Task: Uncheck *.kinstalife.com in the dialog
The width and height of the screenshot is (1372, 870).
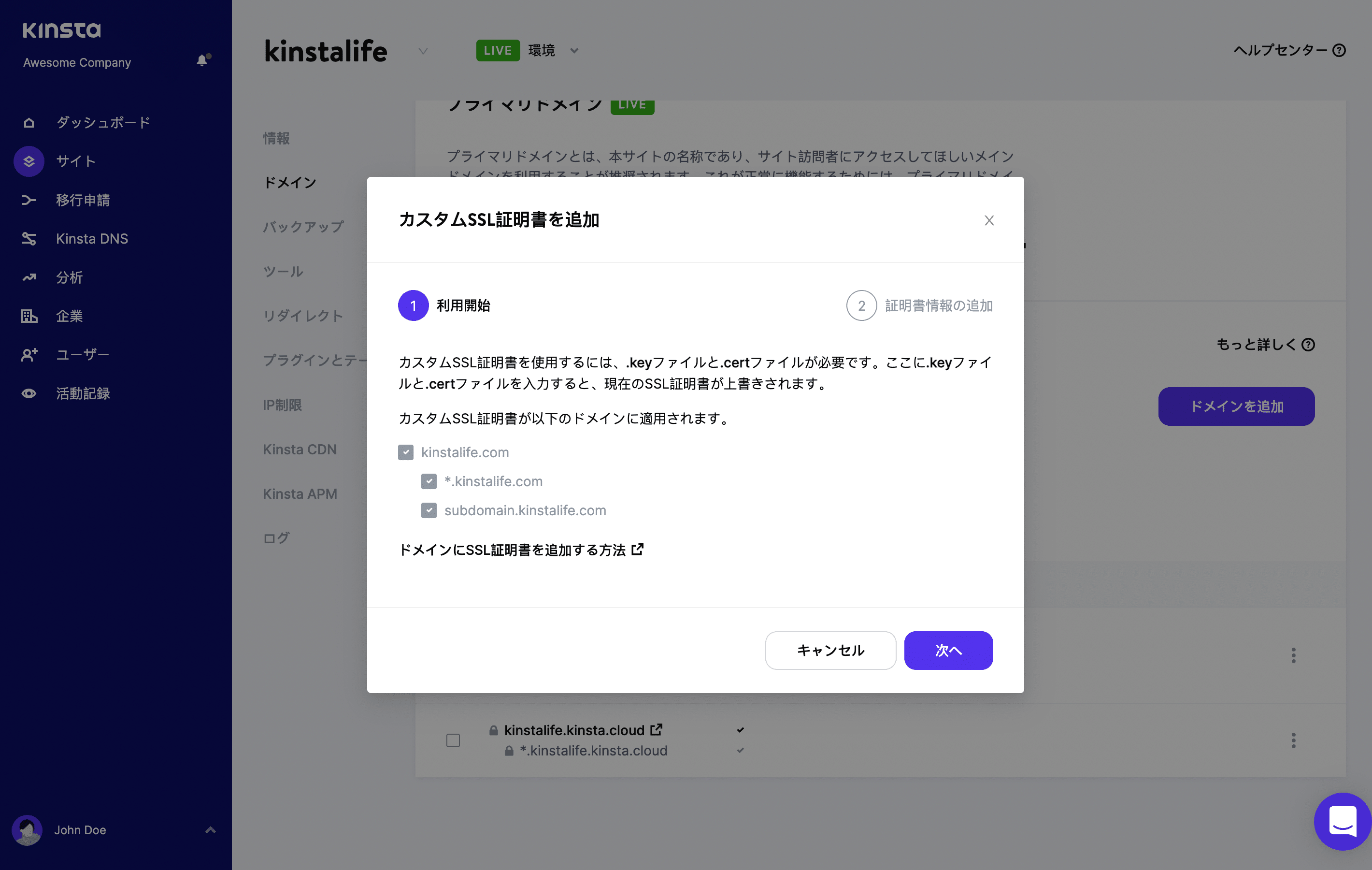Action: [429, 481]
